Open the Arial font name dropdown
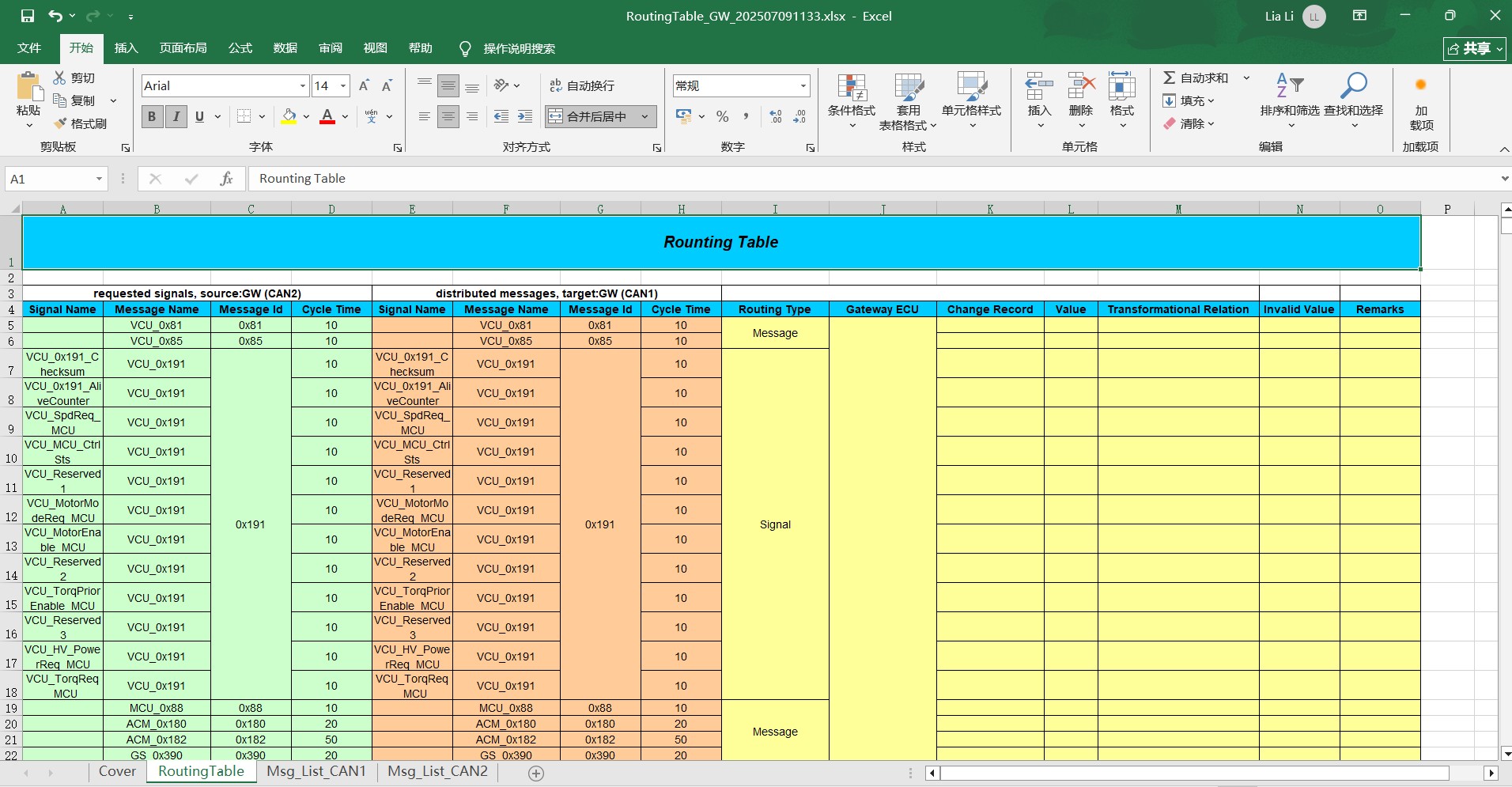This screenshot has width=1512, height=787. tap(302, 85)
